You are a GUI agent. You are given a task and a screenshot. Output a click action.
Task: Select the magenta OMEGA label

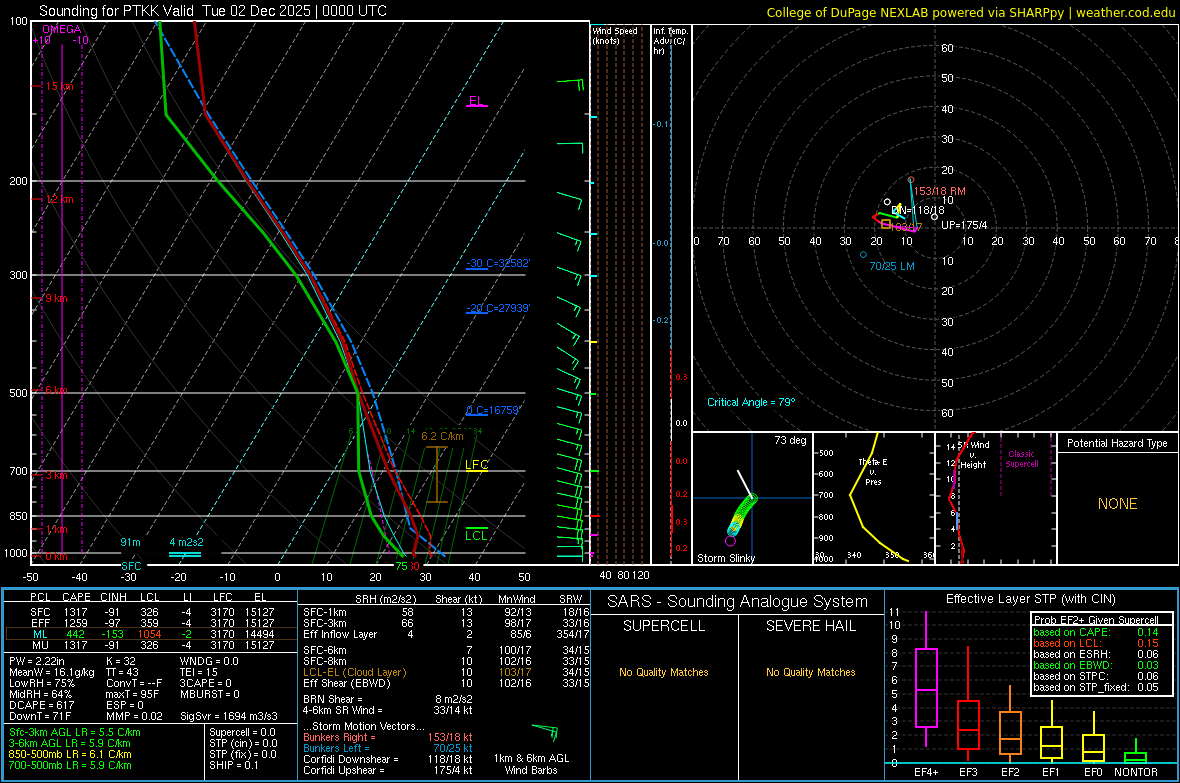tap(62, 29)
